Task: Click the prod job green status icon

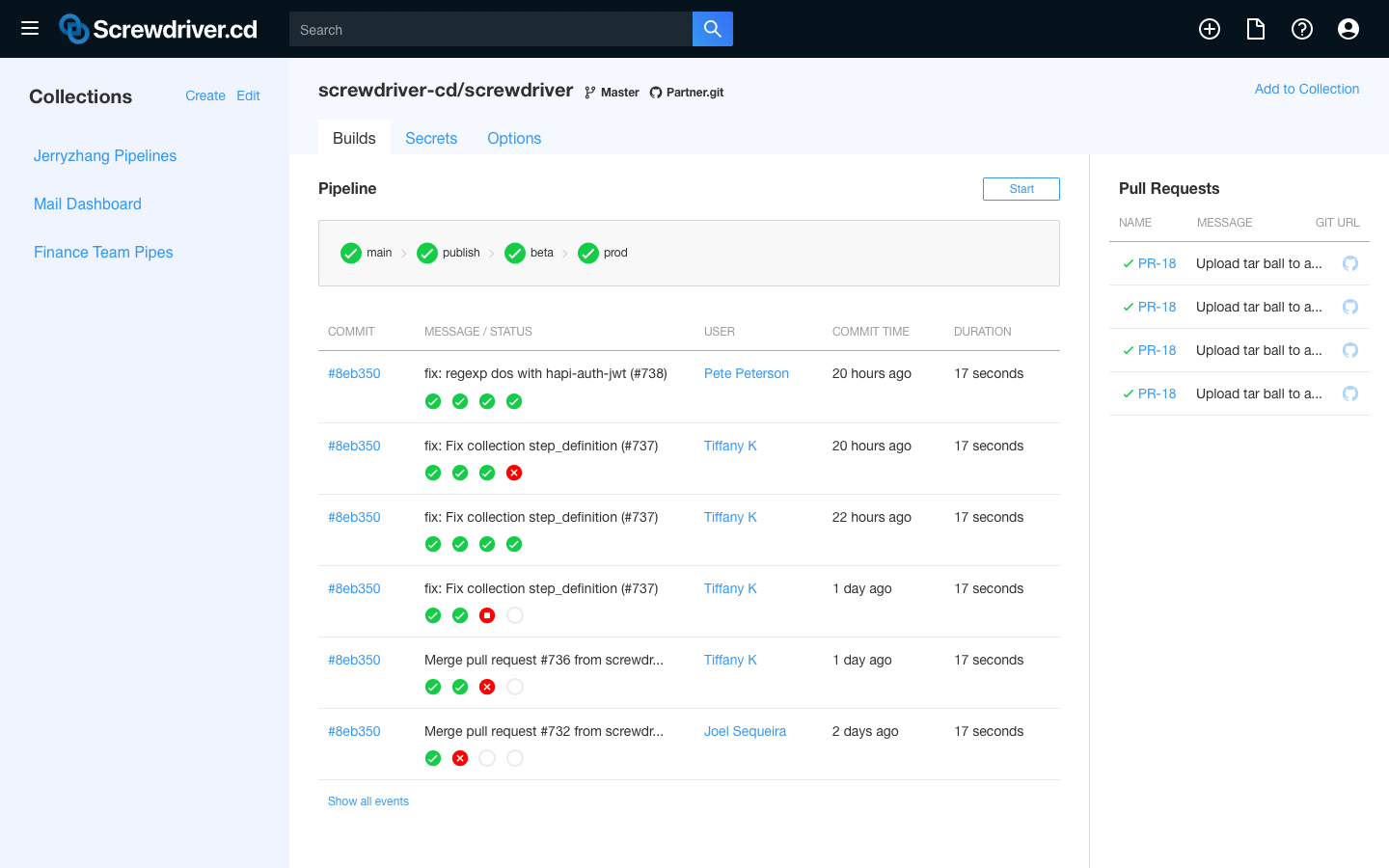Action: (x=588, y=253)
